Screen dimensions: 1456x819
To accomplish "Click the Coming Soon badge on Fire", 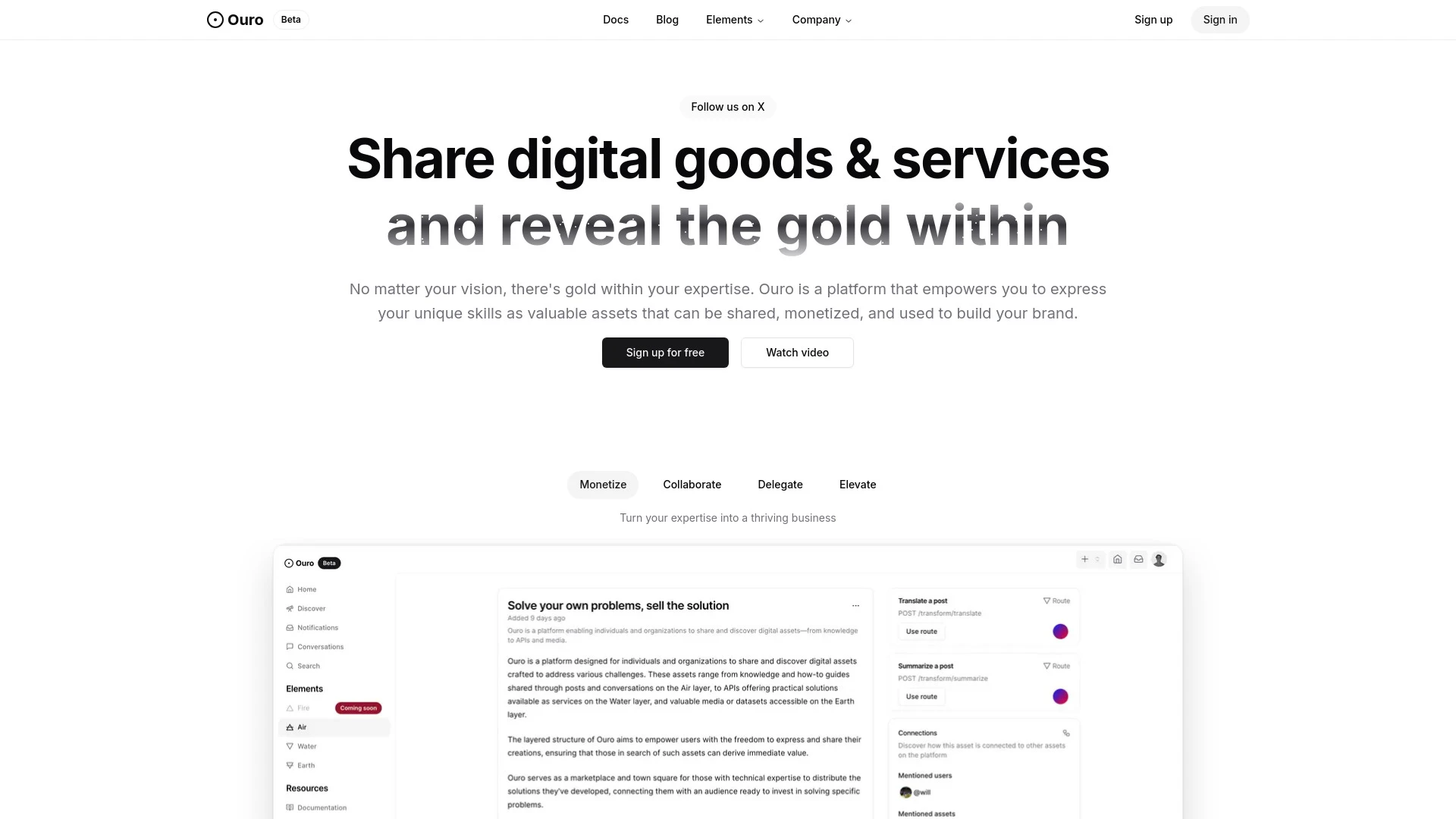I will pyautogui.click(x=357, y=708).
